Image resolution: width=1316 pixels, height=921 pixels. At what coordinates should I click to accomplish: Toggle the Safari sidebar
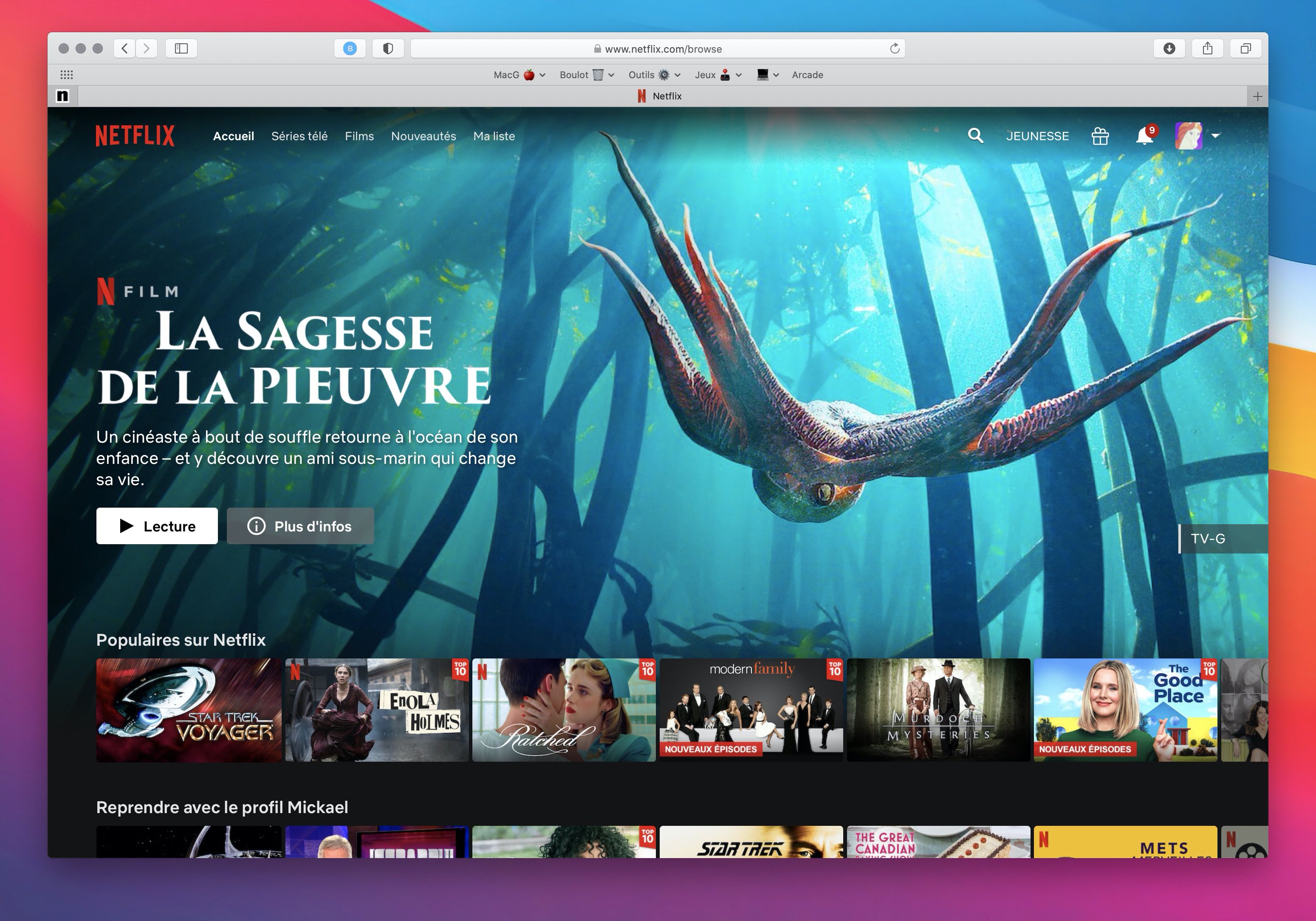tap(182, 49)
